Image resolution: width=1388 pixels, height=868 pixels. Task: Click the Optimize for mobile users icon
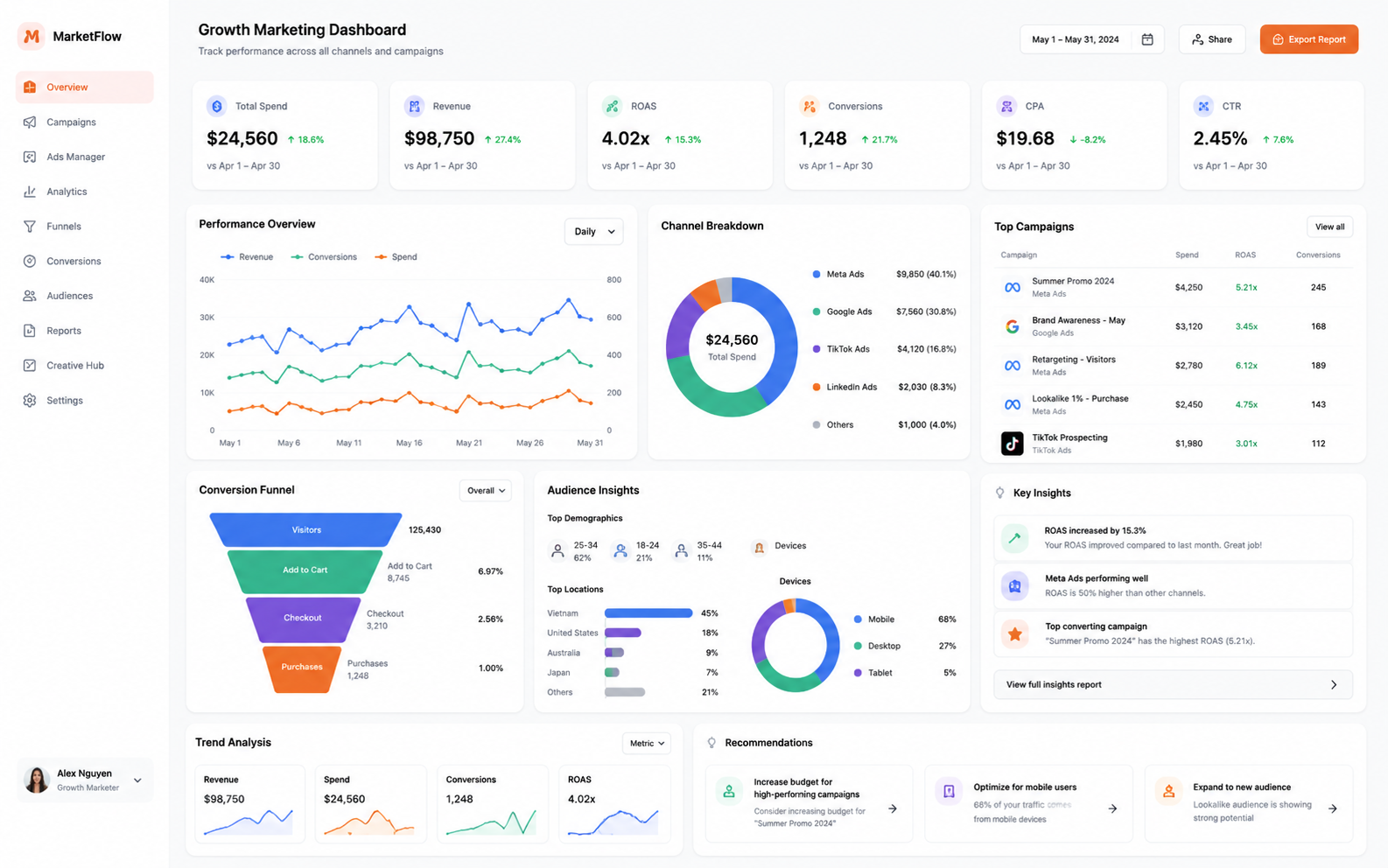[x=949, y=792]
